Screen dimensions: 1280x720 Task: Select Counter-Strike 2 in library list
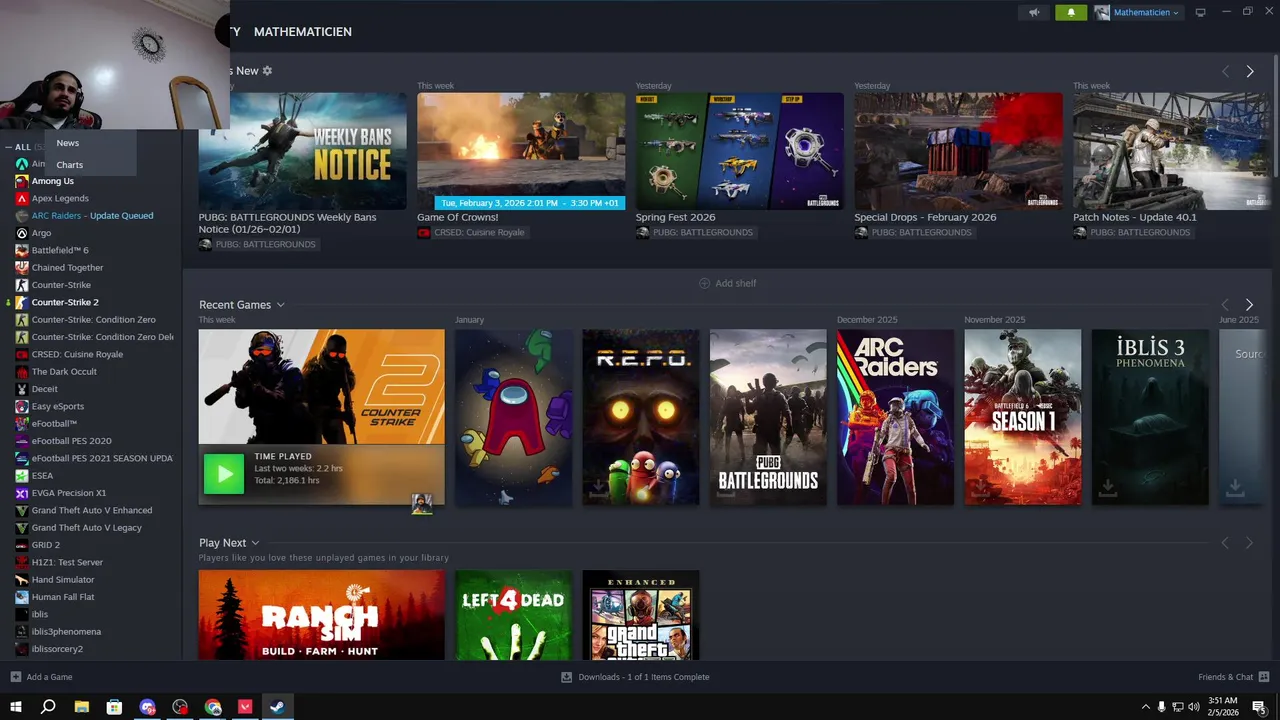coord(65,302)
